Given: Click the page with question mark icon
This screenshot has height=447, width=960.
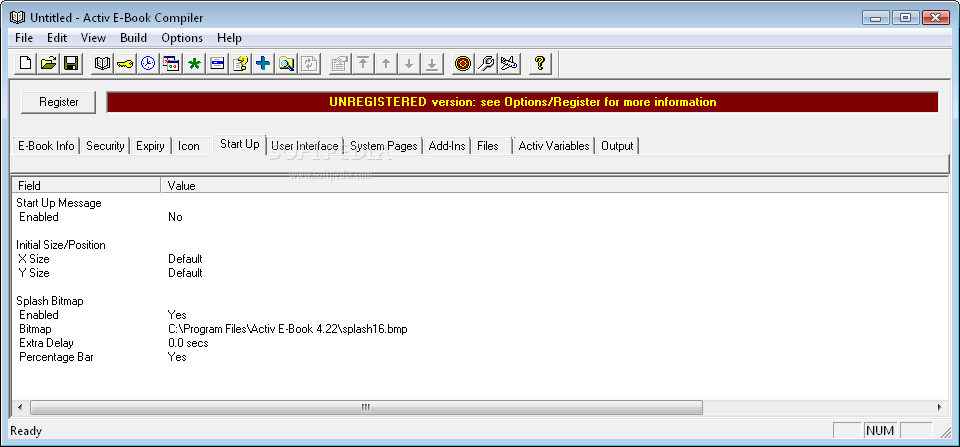Looking at the screenshot, I should (x=240, y=63).
